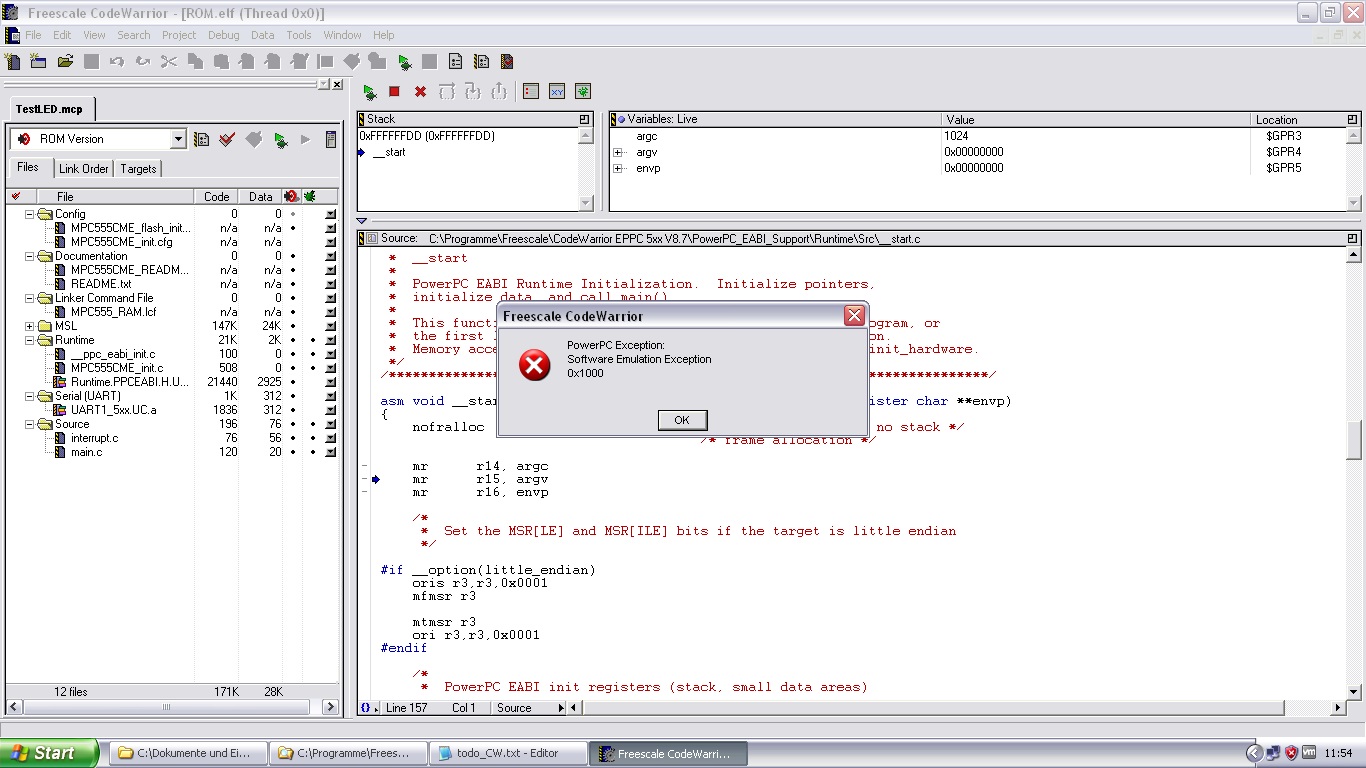Expand the argv variable
Image resolution: width=1366 pixels, height=768 pixels.
click(x=618, y=152)
